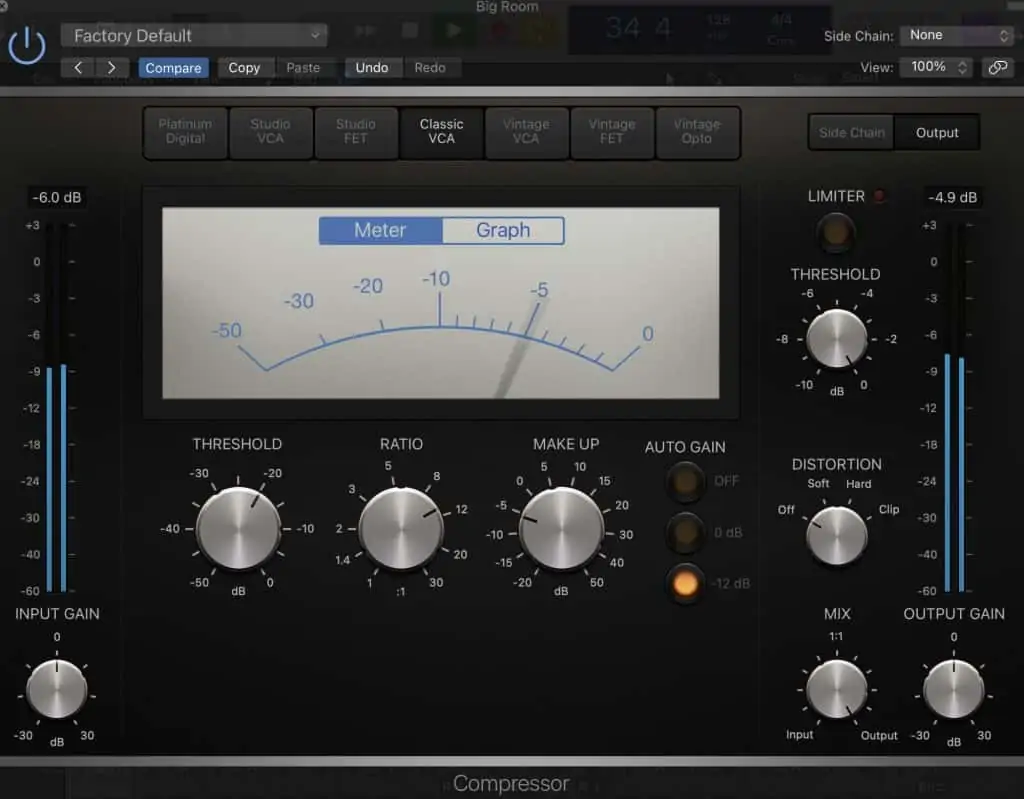Open the View 100% size dropdown
Viewport: 1024px width, 799px height.
pos(936,67)
